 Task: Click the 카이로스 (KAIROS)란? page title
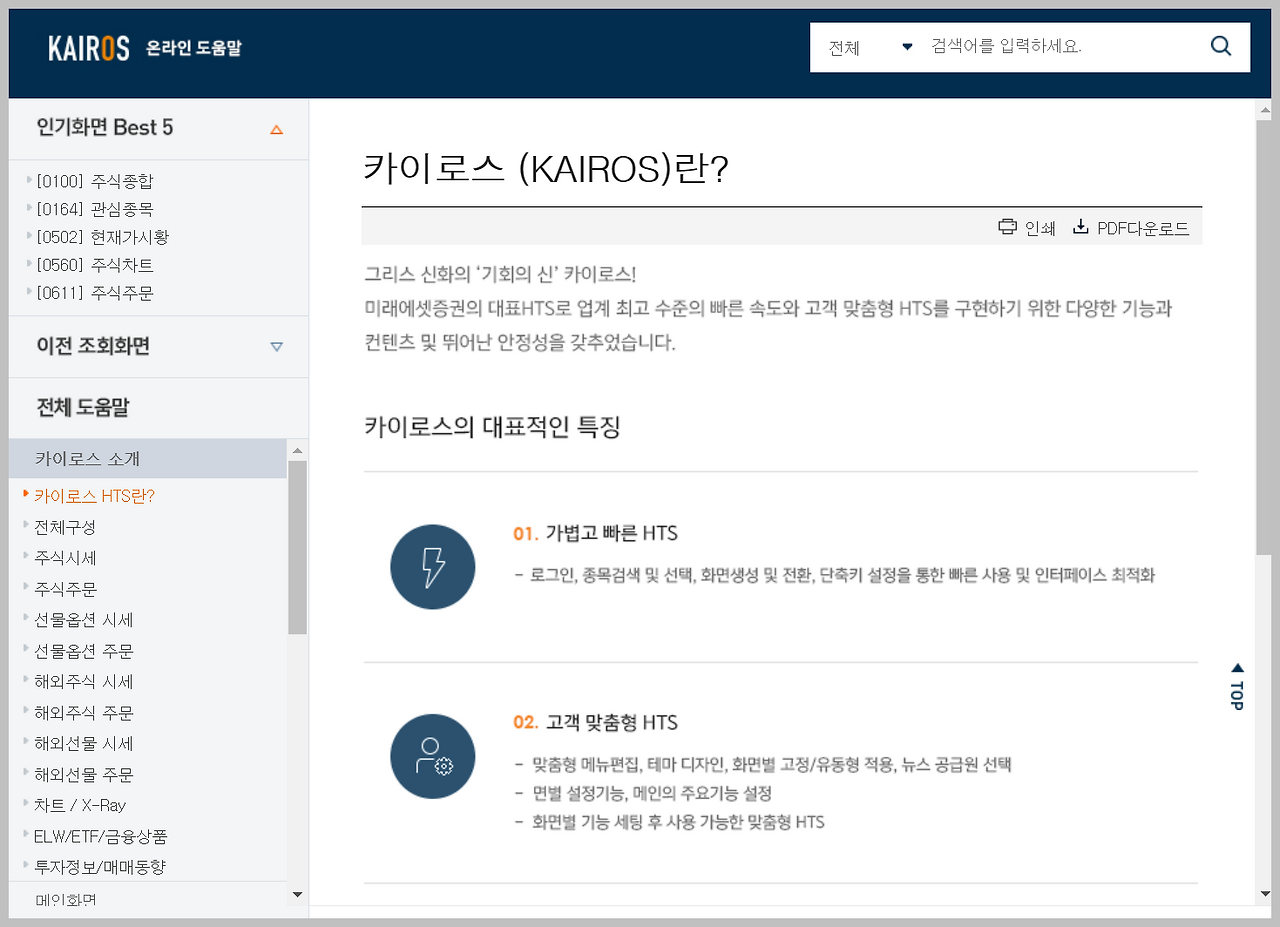point(546,169)
